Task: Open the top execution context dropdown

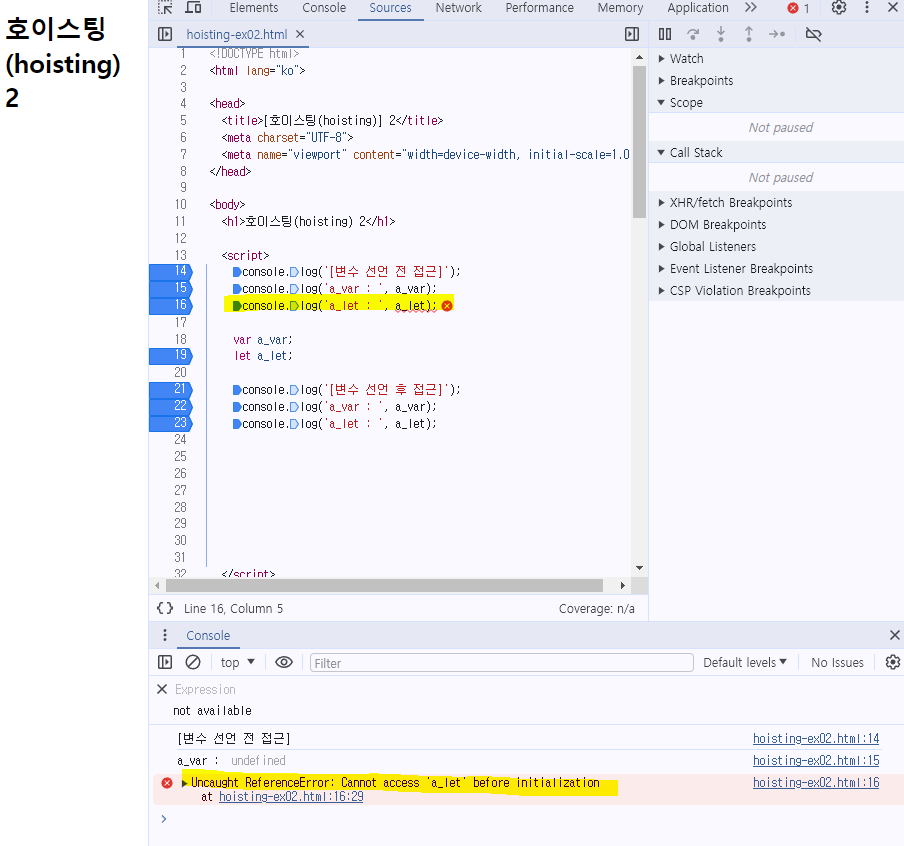Action: [237, 663]
